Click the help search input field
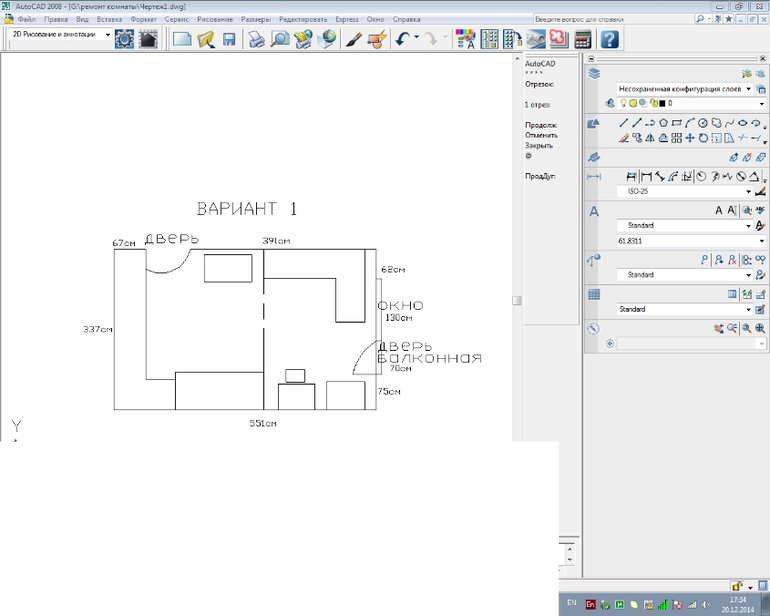Image resolution: width=770 pixels, height=616 pixels. [x=612, y=19]
